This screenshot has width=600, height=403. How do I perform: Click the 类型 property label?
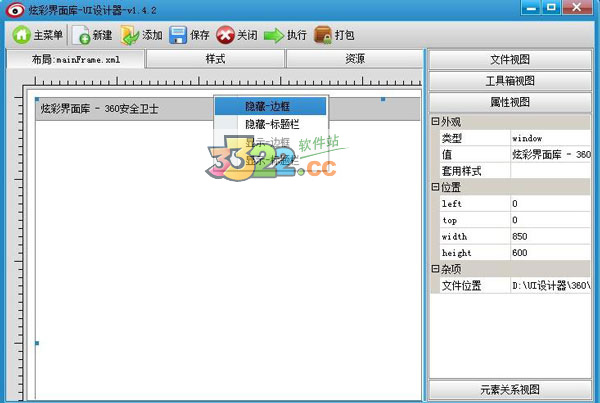pos(452,138)
